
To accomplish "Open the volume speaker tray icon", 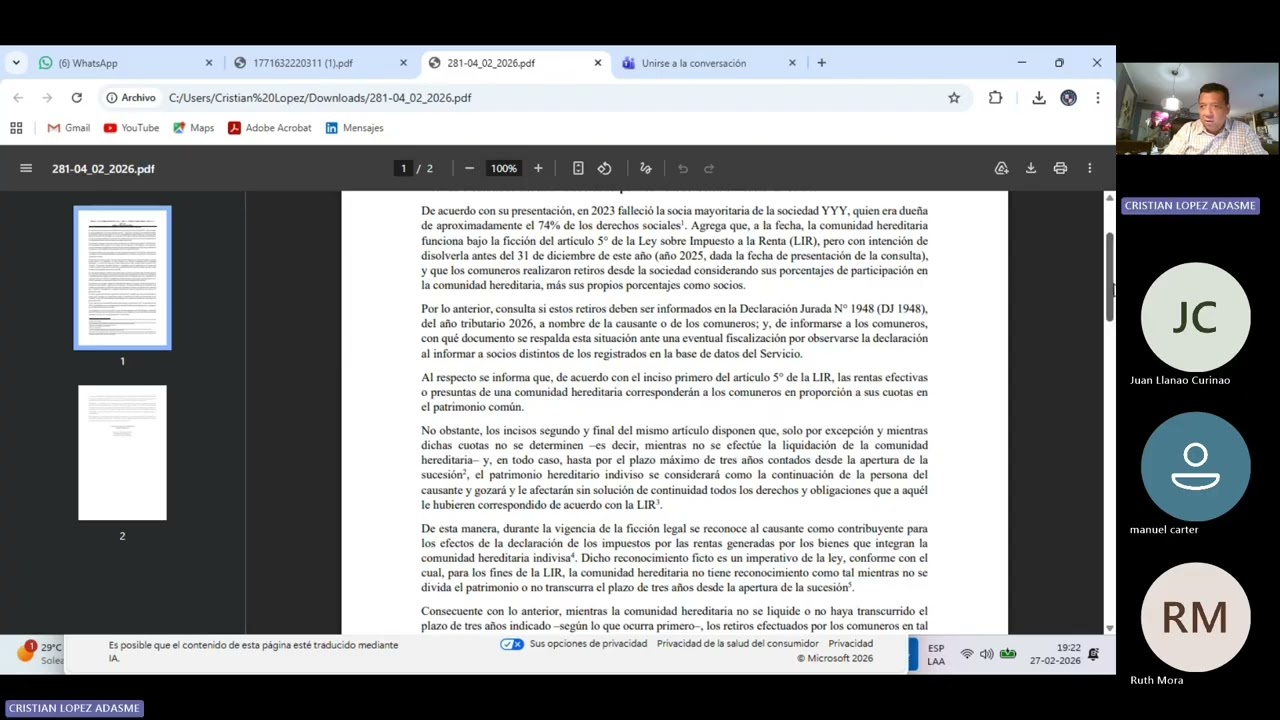I will (987, 654).
